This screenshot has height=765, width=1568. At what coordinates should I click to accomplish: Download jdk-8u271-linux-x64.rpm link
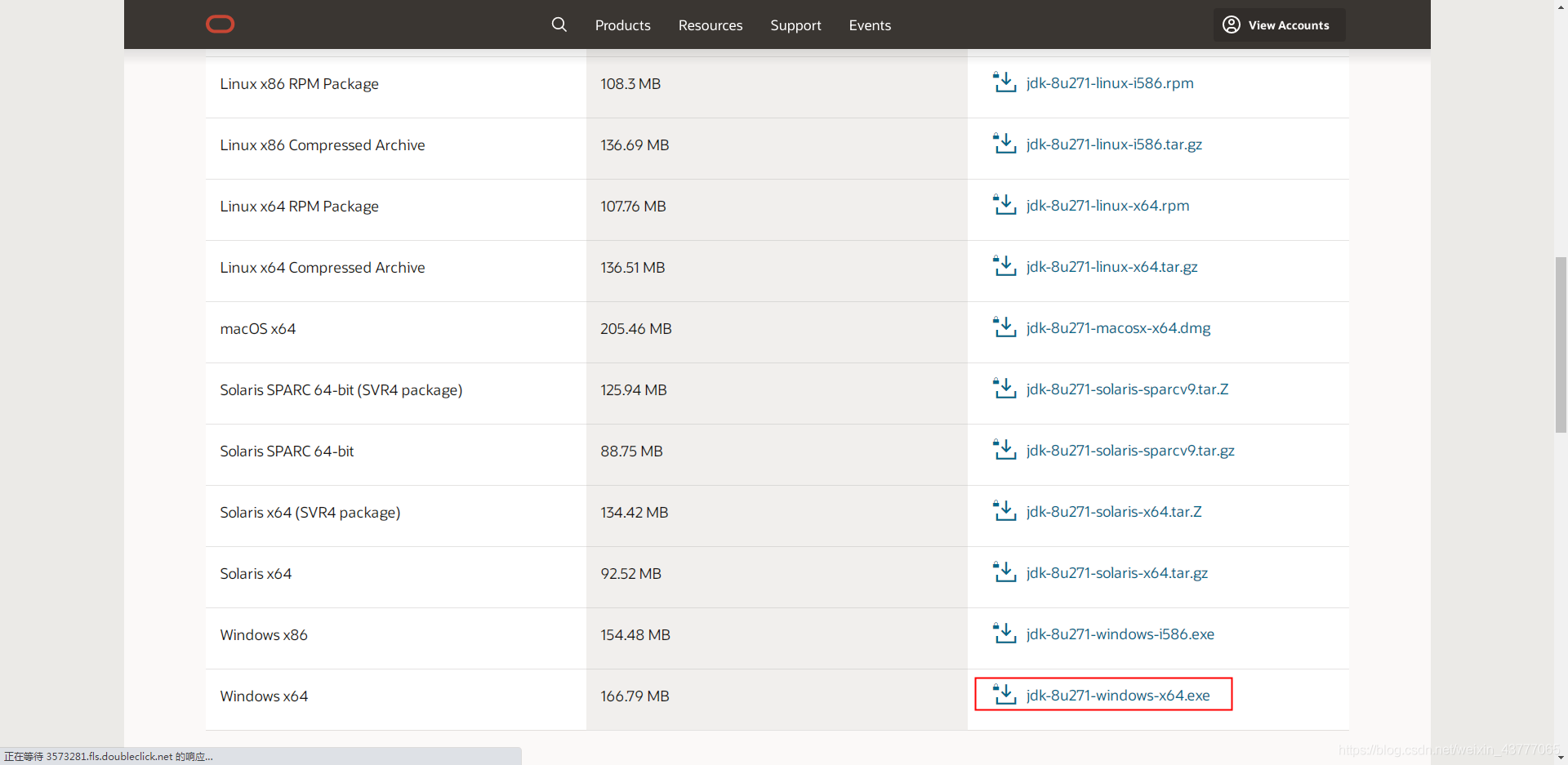pyautogui.click(x=1107, y=206)
